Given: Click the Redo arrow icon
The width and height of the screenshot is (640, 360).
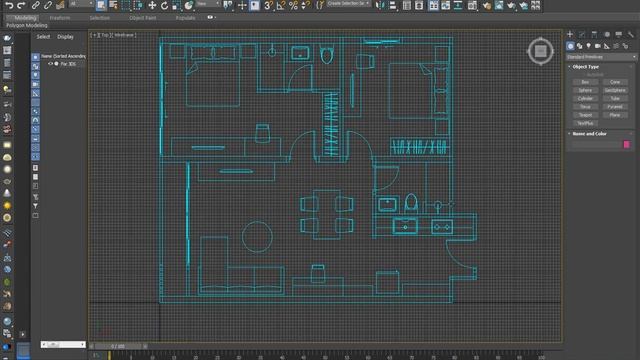Looking at the screenshot, I should click(x=22, y=5).
